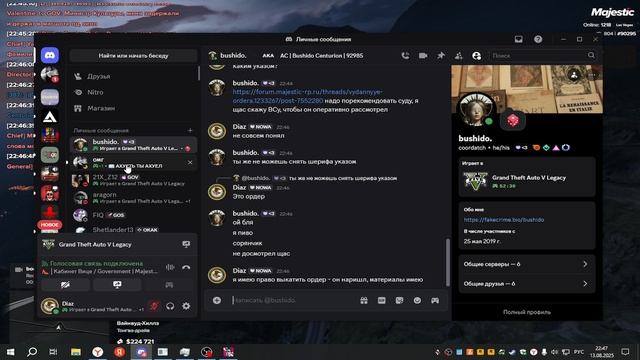This screenshot has width=640, height=360.
Task: Expand mutual servers list
Action: point(527,264)
